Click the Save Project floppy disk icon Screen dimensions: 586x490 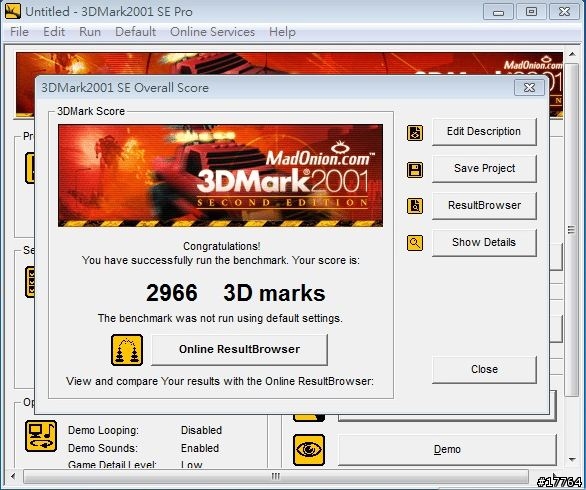click(415, 170)
